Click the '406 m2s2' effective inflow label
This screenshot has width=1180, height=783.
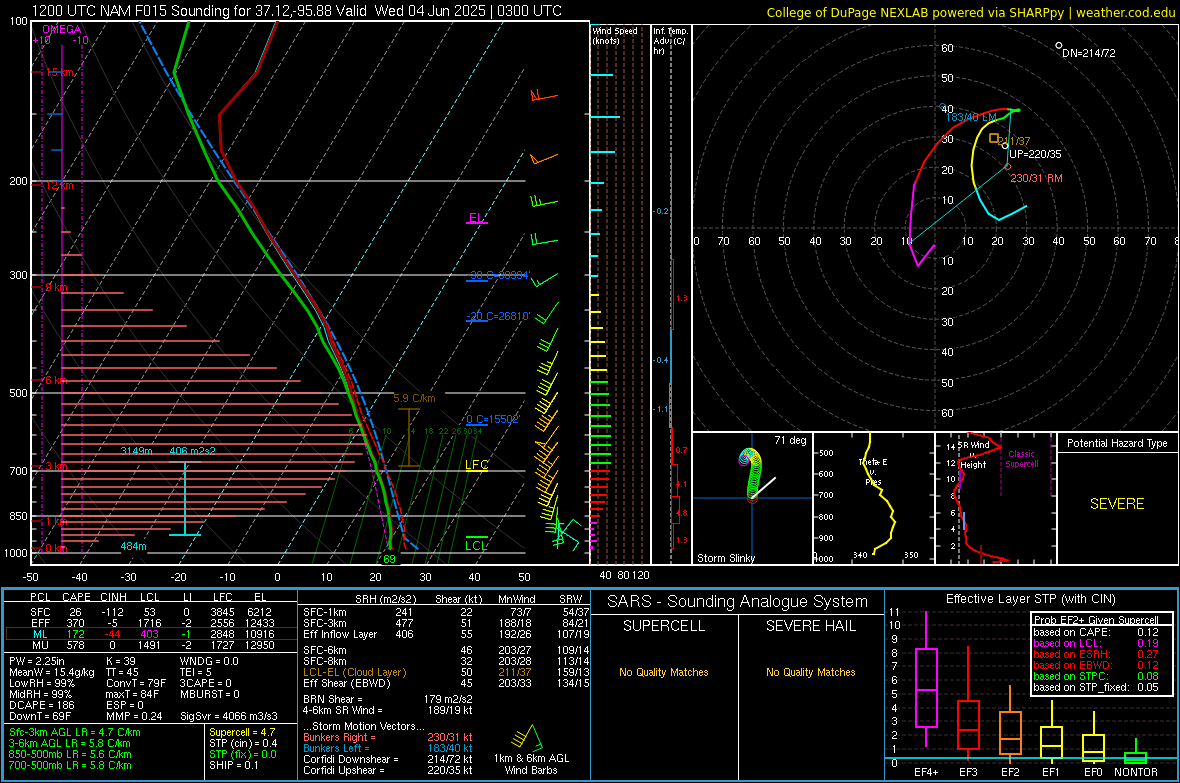(193, 451)
